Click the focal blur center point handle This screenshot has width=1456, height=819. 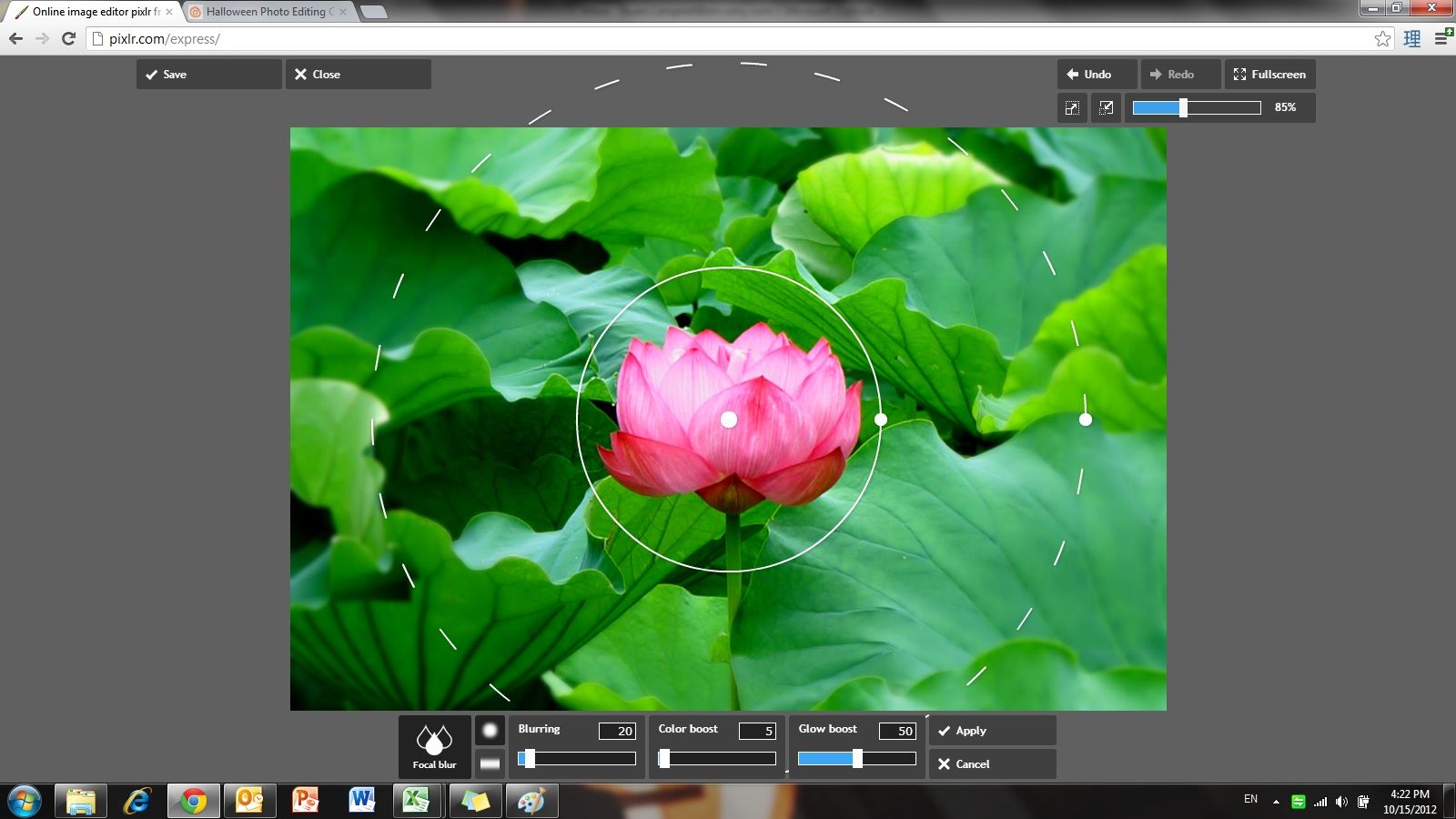(728, 420)
